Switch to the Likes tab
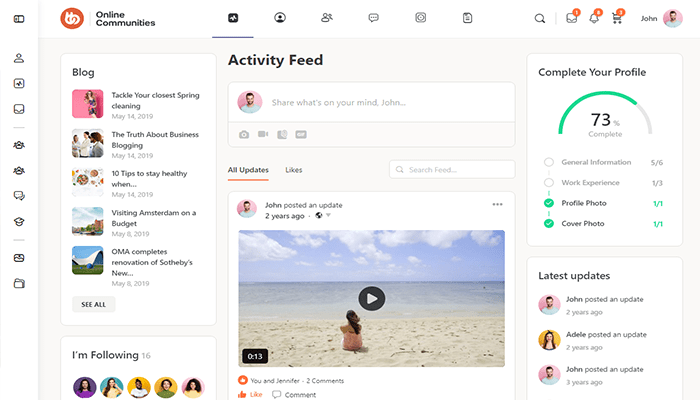The width and height of the screenshot is (700, 400). click(294, 170)
